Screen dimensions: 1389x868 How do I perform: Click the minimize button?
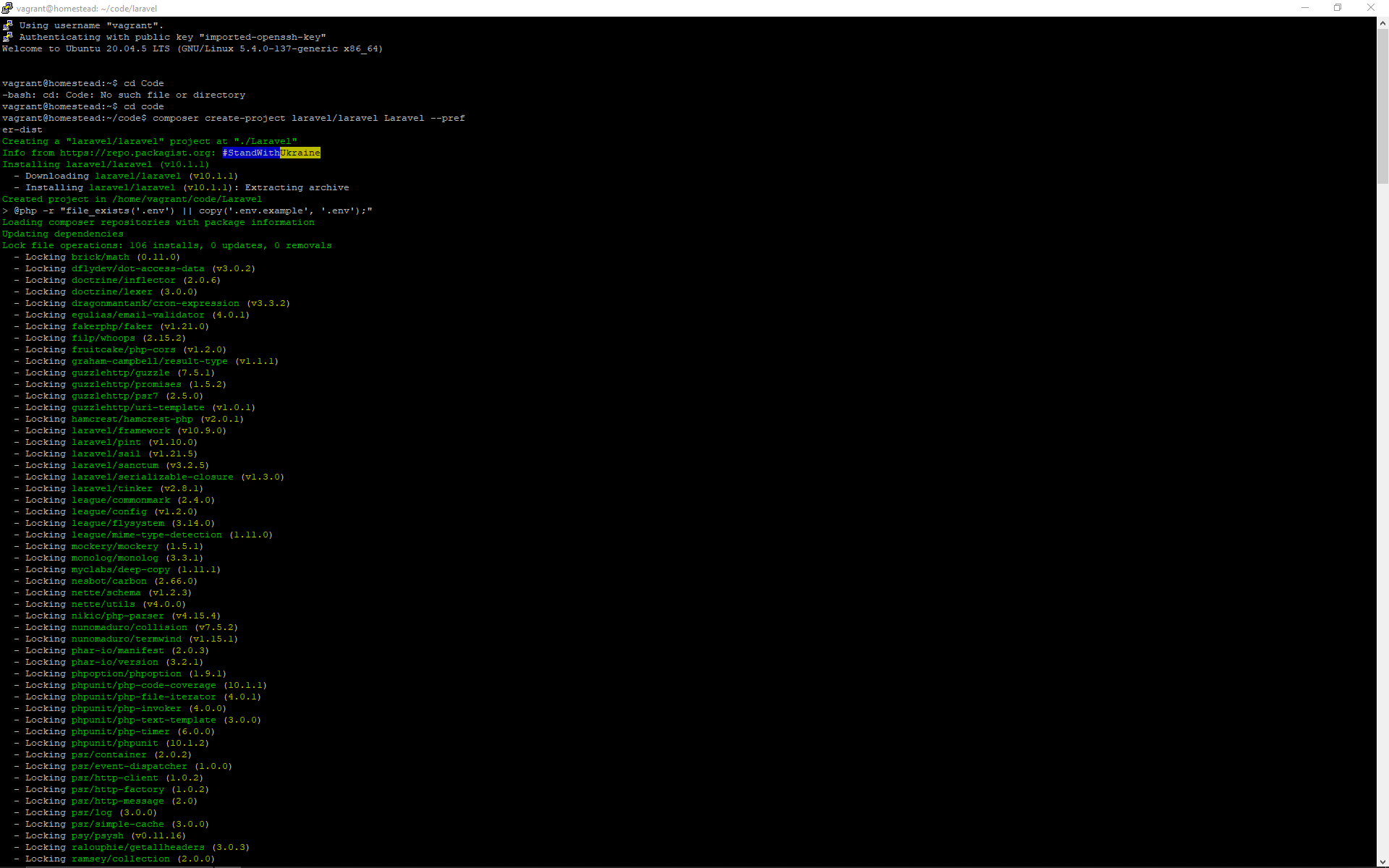1305,8
